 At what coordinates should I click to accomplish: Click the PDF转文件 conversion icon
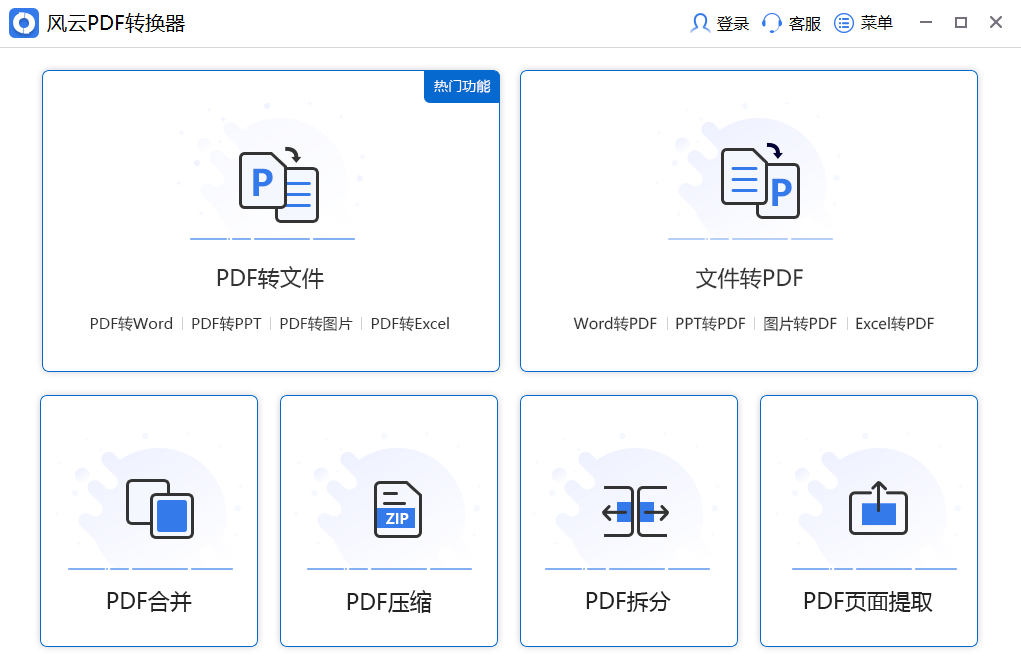[x=279, y=186]
